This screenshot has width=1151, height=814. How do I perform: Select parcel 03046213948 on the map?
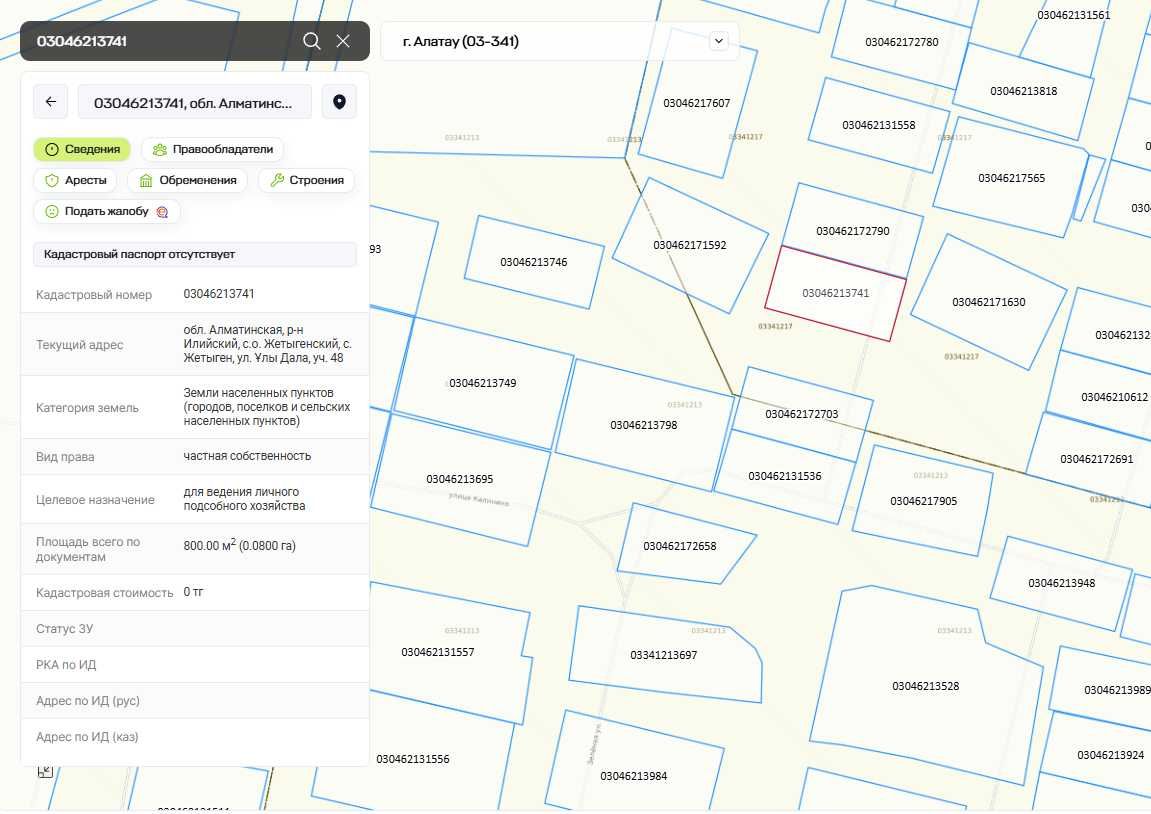[x=1061, y=584]
